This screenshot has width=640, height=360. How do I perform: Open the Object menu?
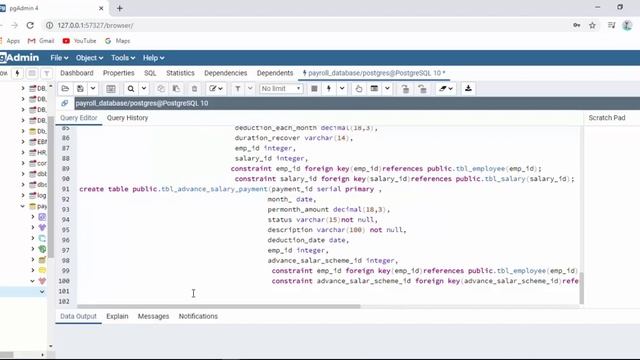pos(89,58)
